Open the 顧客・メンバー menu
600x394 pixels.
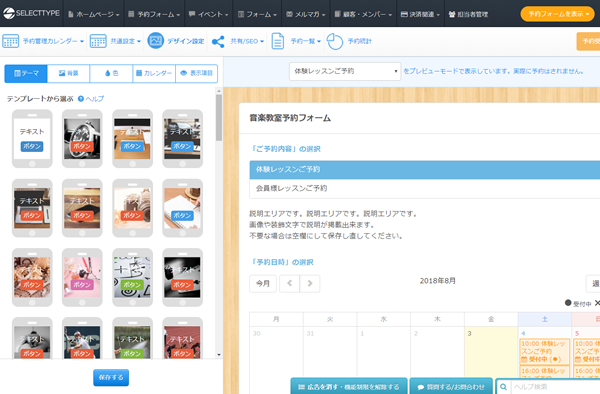pos(363,14)
